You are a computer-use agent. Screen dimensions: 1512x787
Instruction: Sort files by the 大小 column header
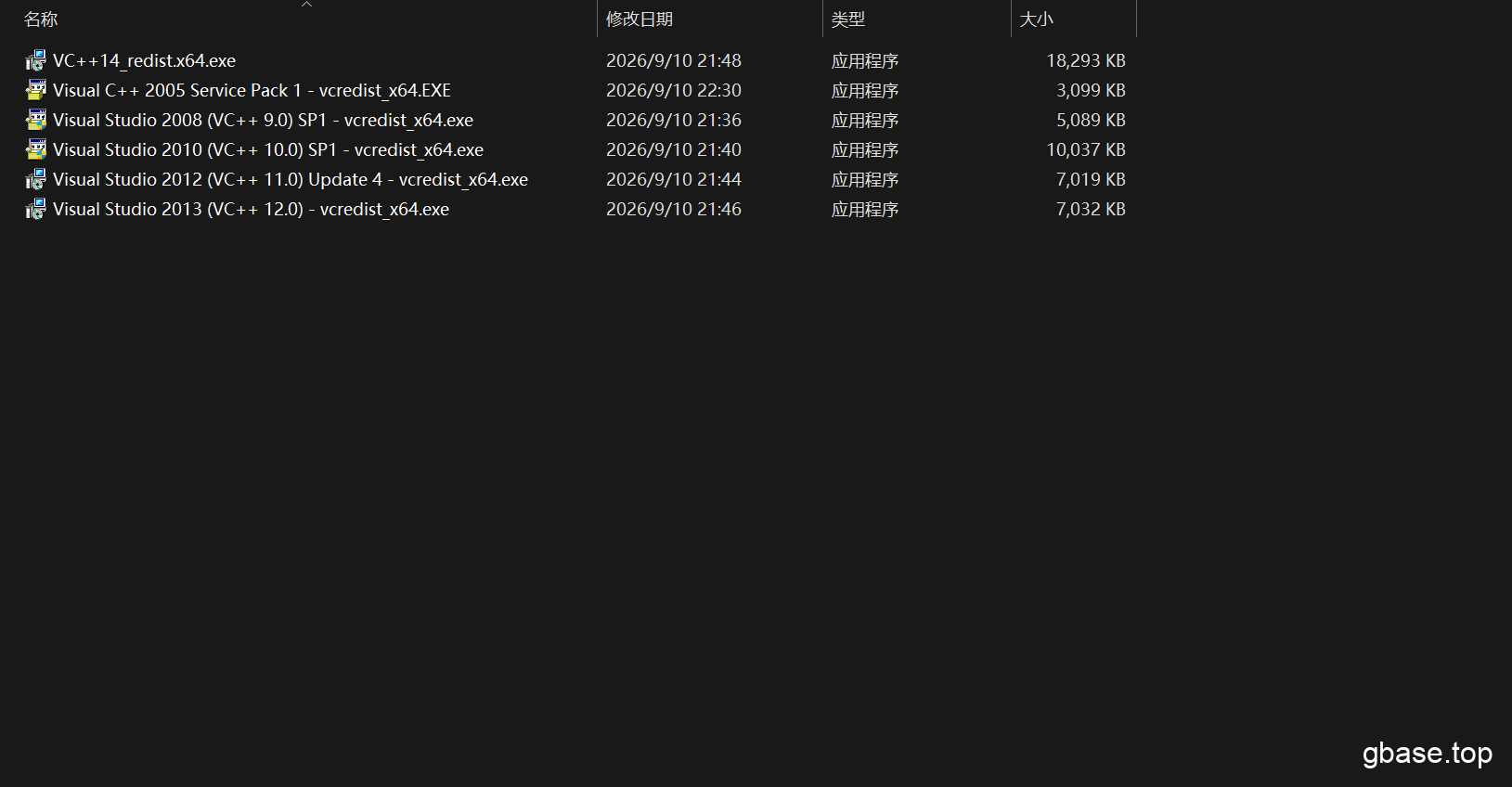tap(1037, 19)
